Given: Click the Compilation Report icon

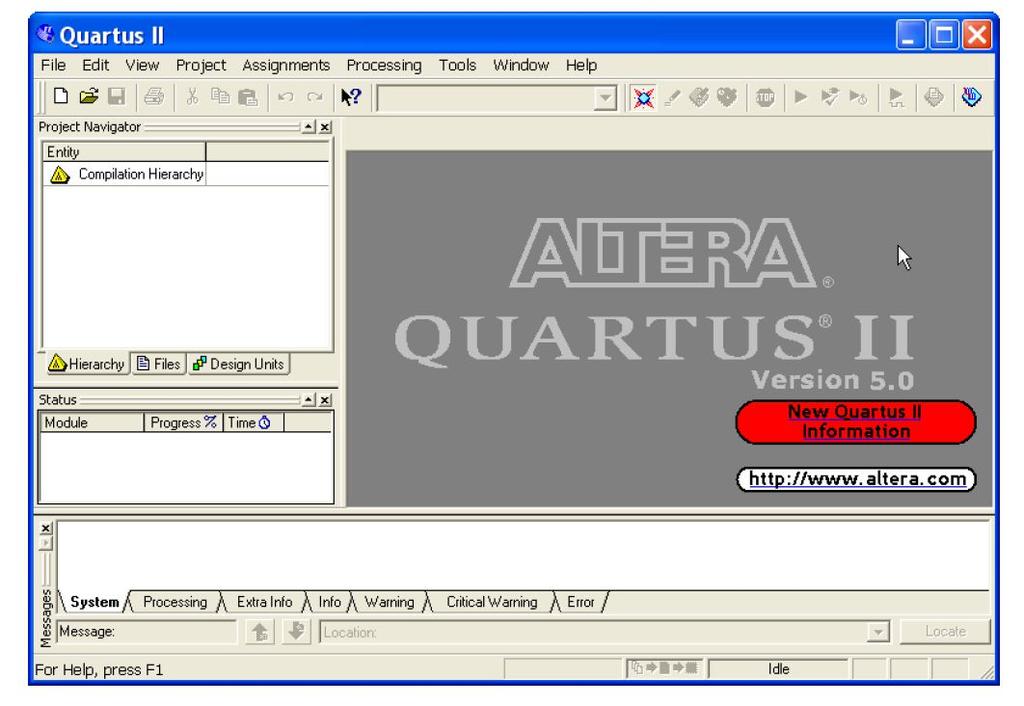Looking at the screenshot, I should pos(934,97).
